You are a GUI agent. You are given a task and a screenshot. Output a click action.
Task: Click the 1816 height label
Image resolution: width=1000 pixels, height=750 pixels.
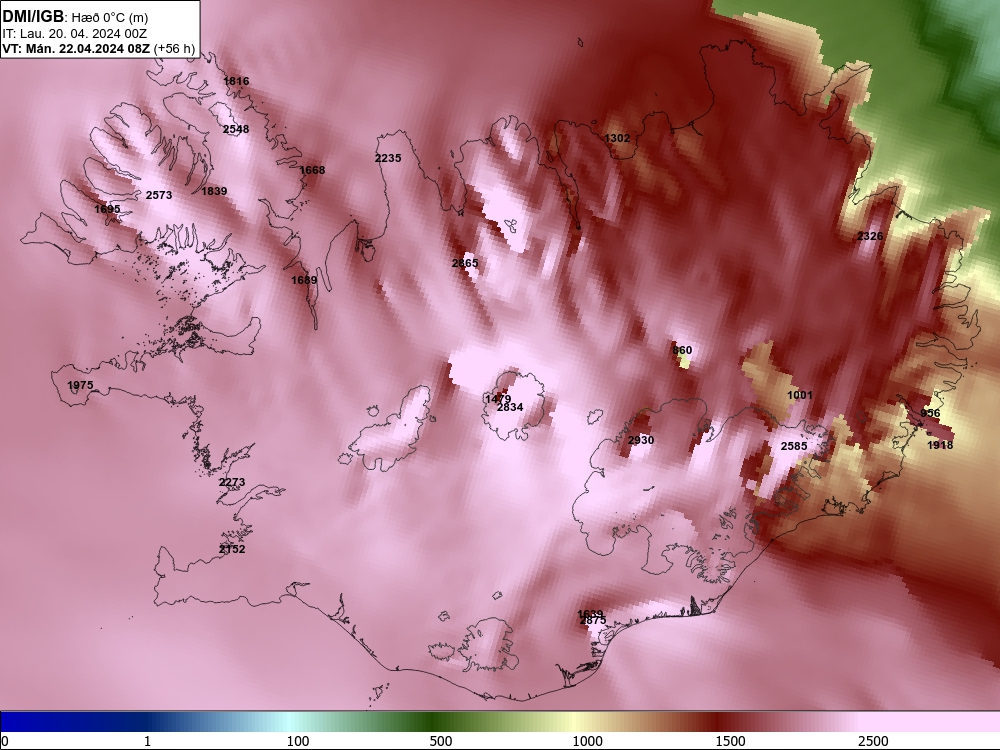[x=236, y=81]
